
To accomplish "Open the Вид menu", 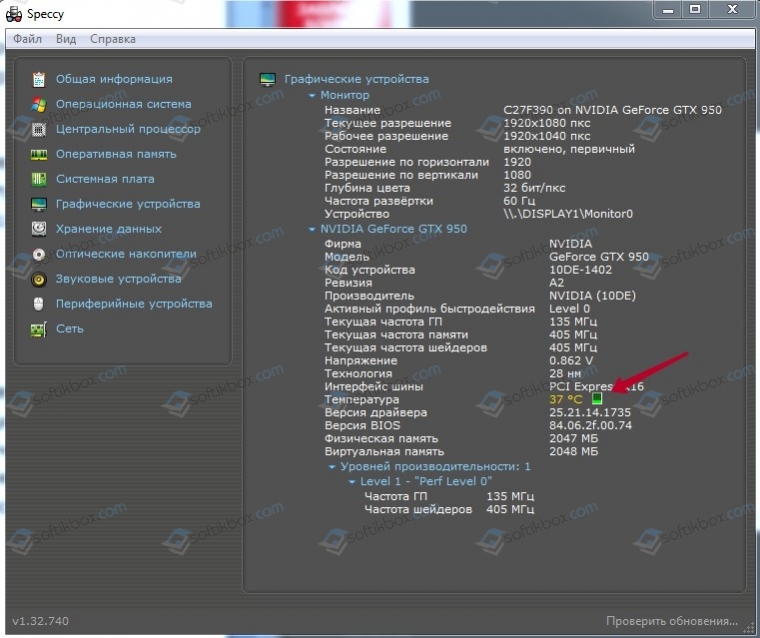I will (x=66, y=39).
